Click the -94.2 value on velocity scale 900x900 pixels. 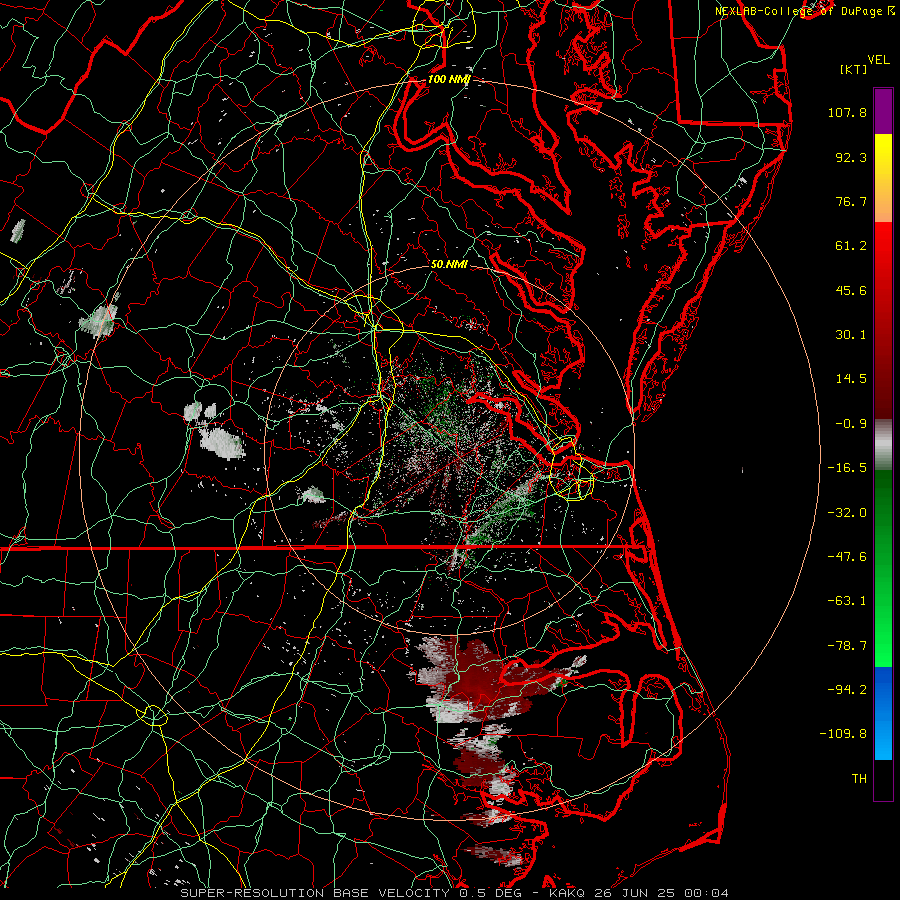(x=847, y=690)
